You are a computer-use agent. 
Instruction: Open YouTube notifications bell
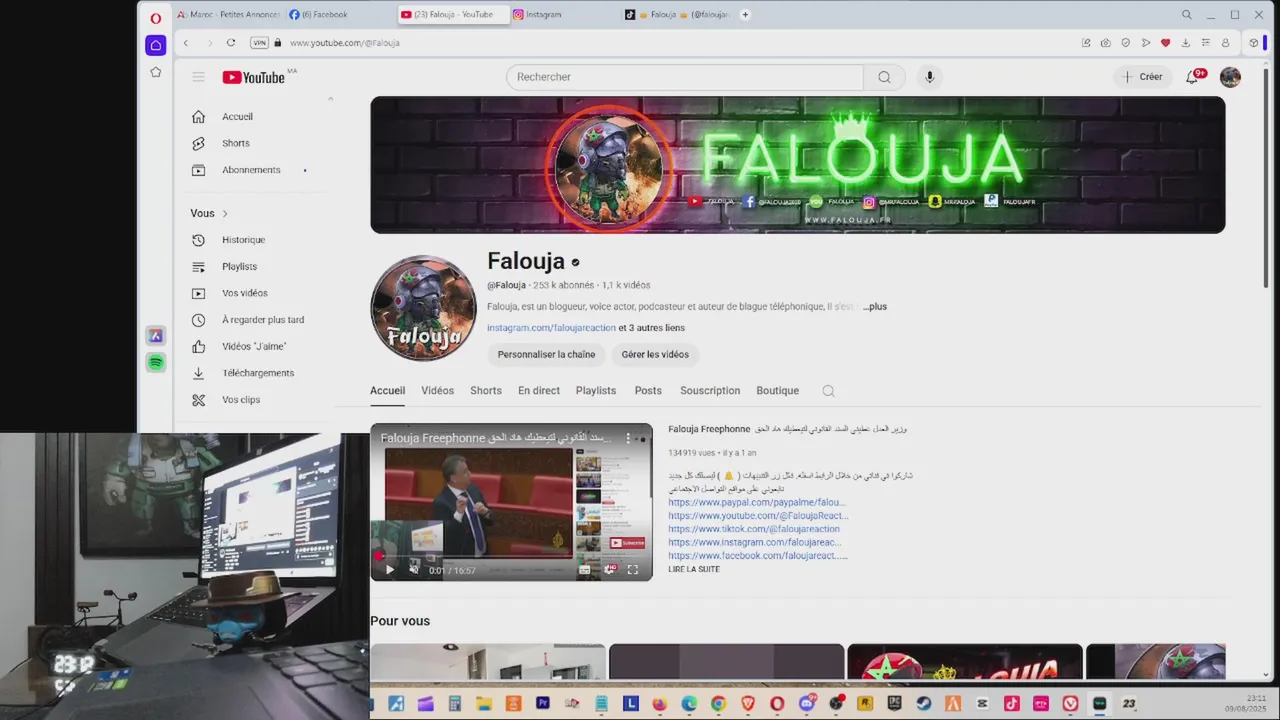(1192, 77)
